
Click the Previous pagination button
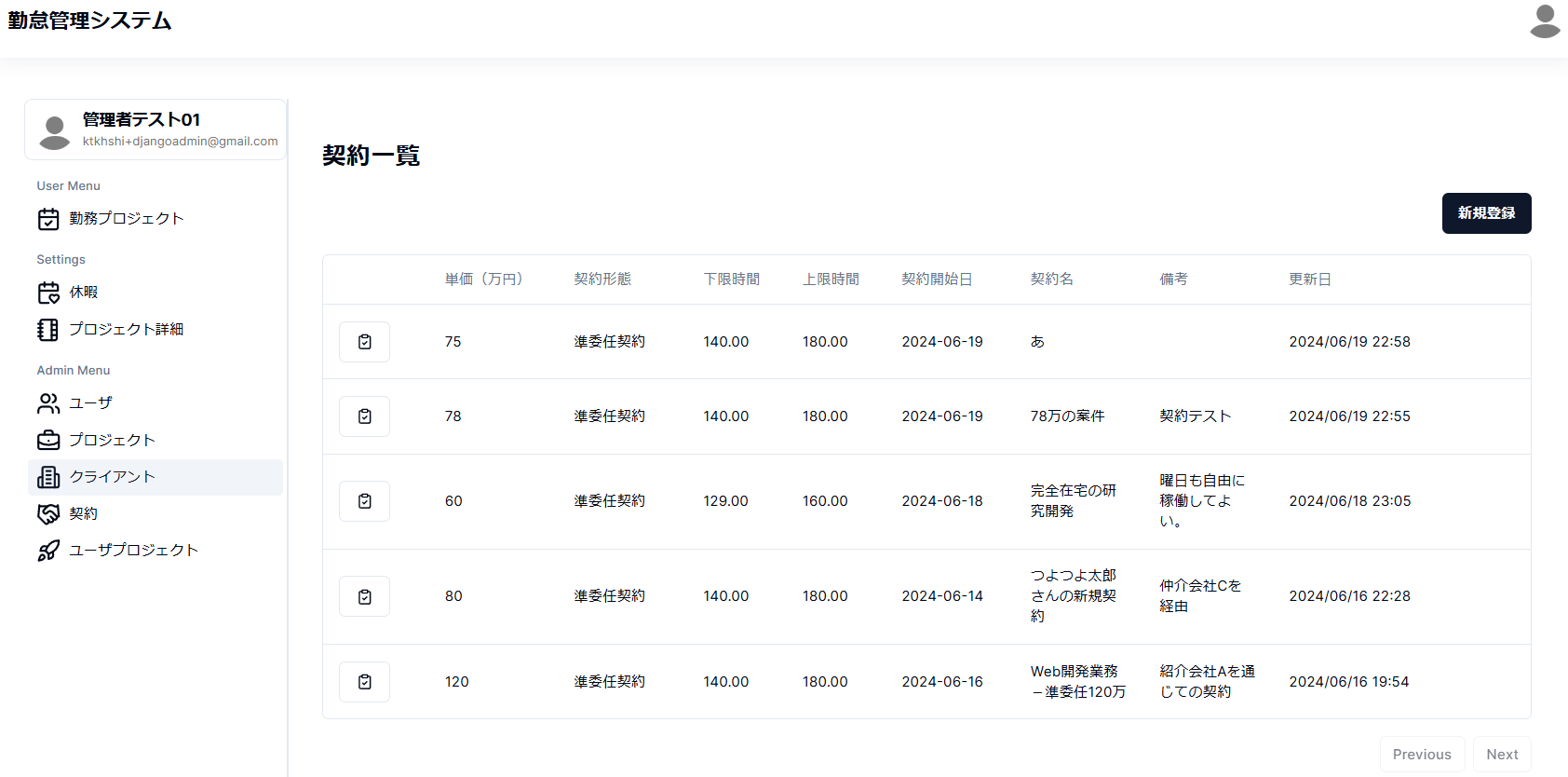pyautogui.click(x=1422, y=755)
